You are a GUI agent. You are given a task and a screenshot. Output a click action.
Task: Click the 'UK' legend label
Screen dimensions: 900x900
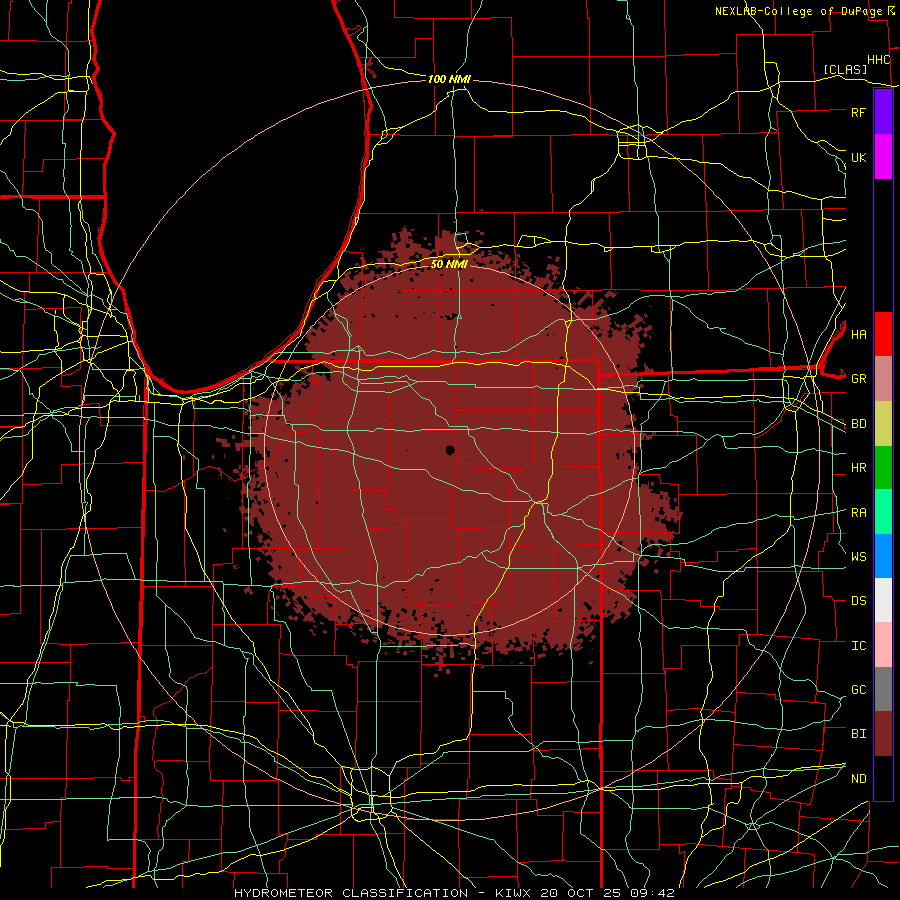click(859, 157)
